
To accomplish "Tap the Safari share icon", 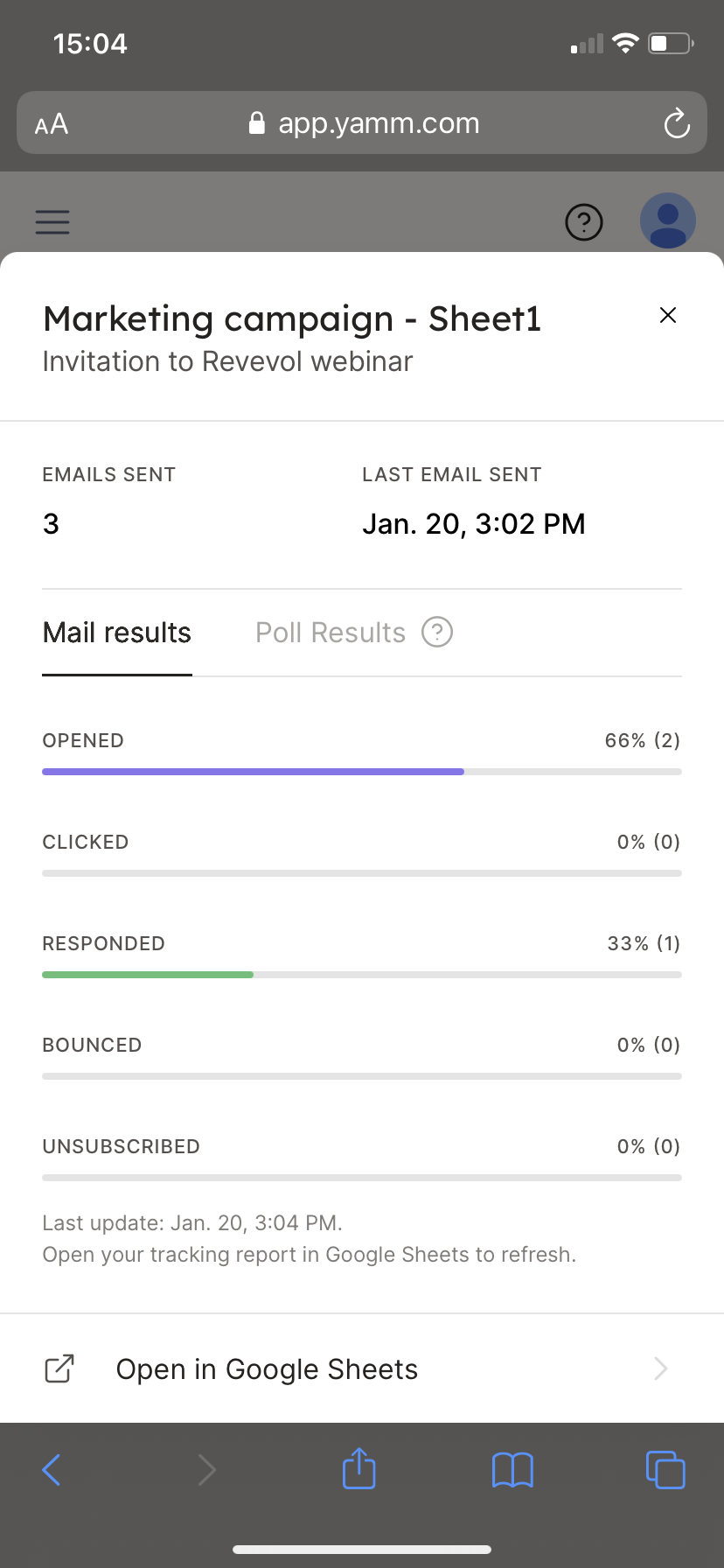I will [x=359, y=1469].
